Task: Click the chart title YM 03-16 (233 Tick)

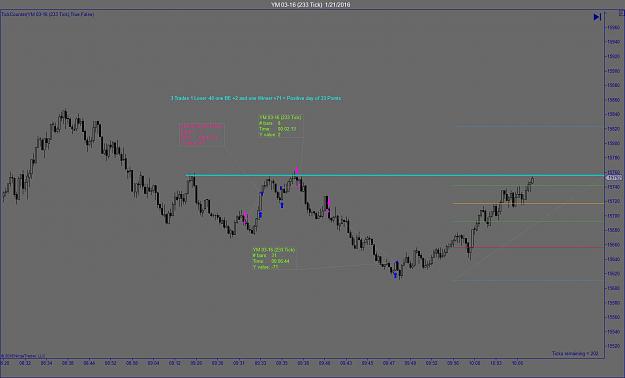Action: [x=311, y=5]
